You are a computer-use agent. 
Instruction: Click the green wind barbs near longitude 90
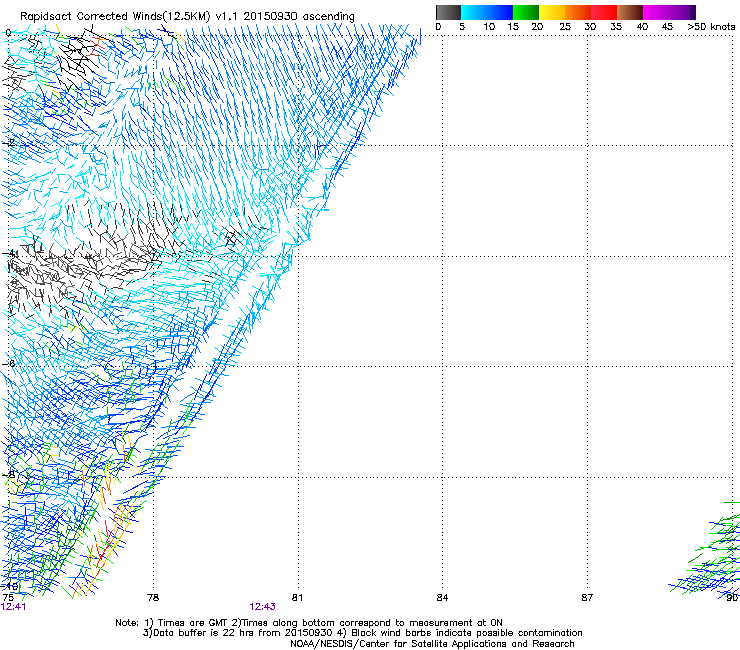point(708,550)
